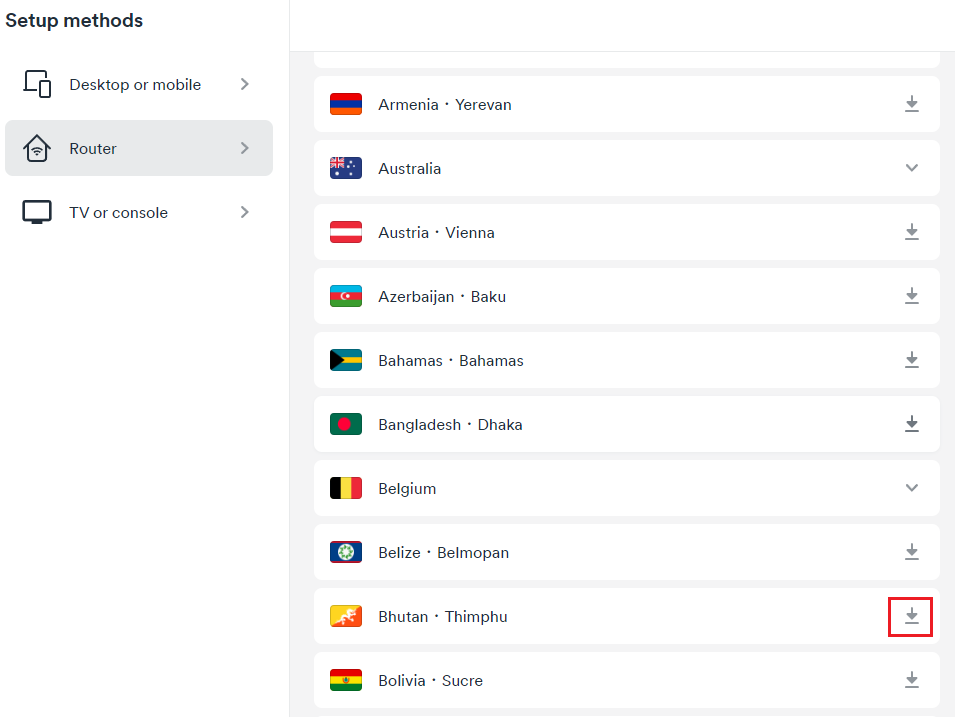955x717 pixels.
Task: Click the TV monitor icon in sidebar
Action: (x=37, y=212)
